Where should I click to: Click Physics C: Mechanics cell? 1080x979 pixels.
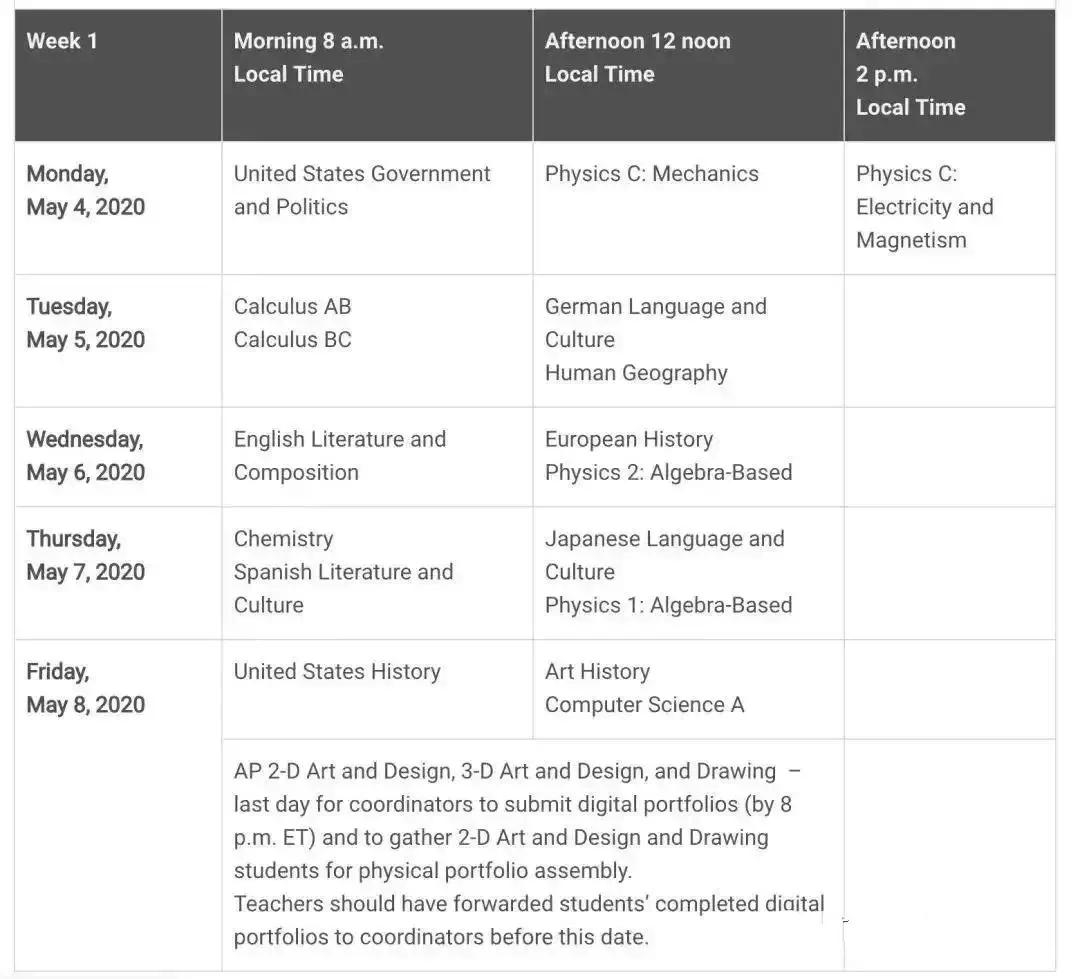tap(652, 174)
